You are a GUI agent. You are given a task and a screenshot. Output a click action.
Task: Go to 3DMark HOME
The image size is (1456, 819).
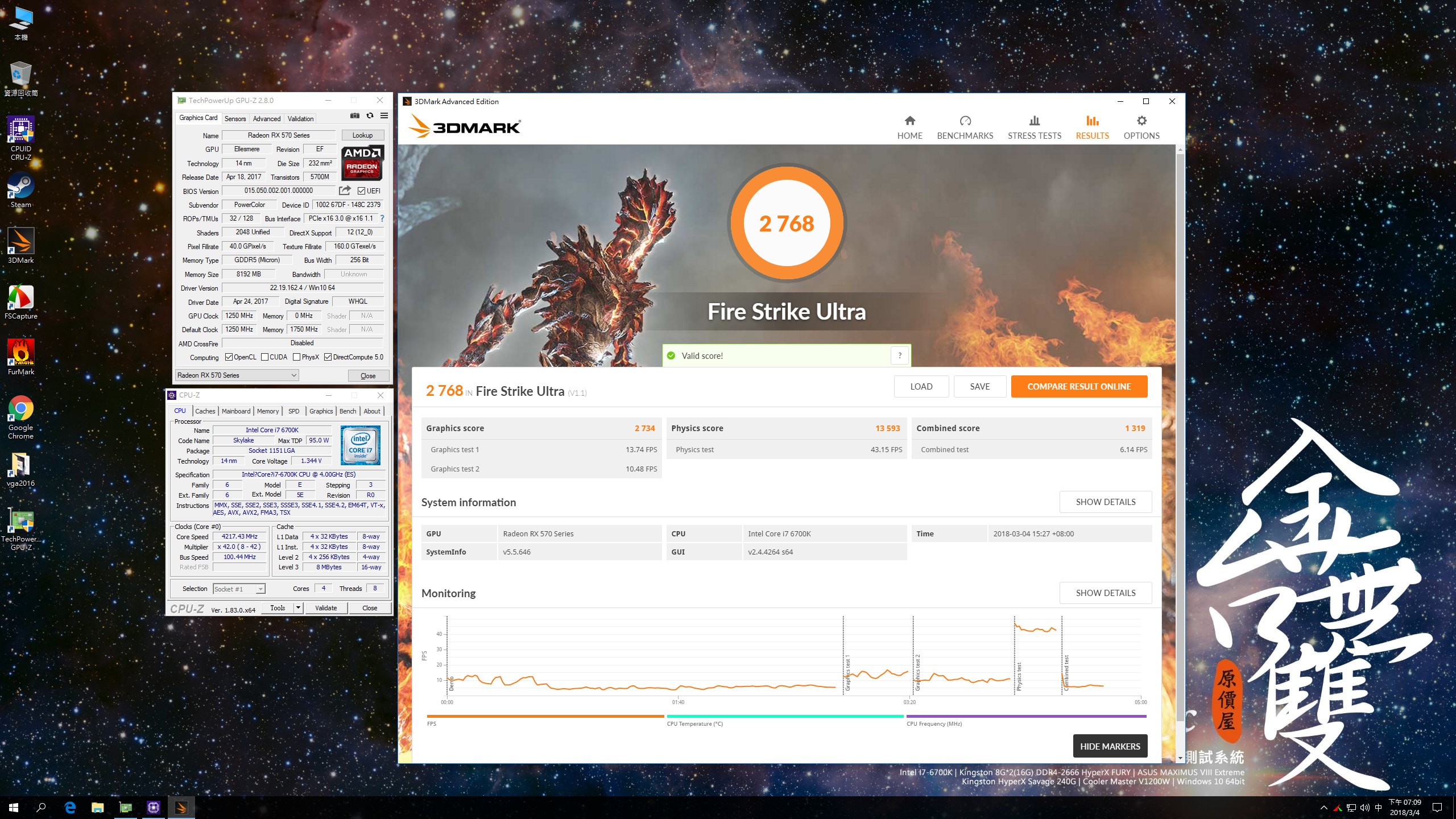909,128
